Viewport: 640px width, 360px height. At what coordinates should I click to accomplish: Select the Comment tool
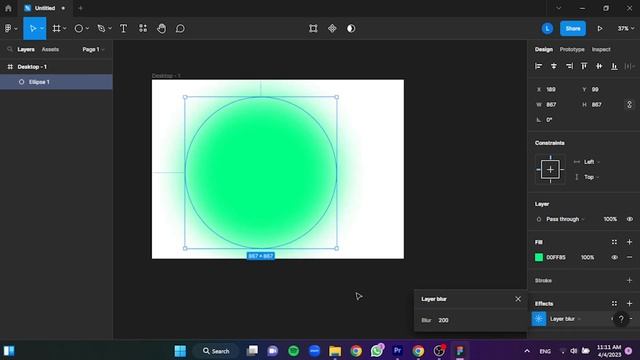pyautogui.click(x=180, y=29)
